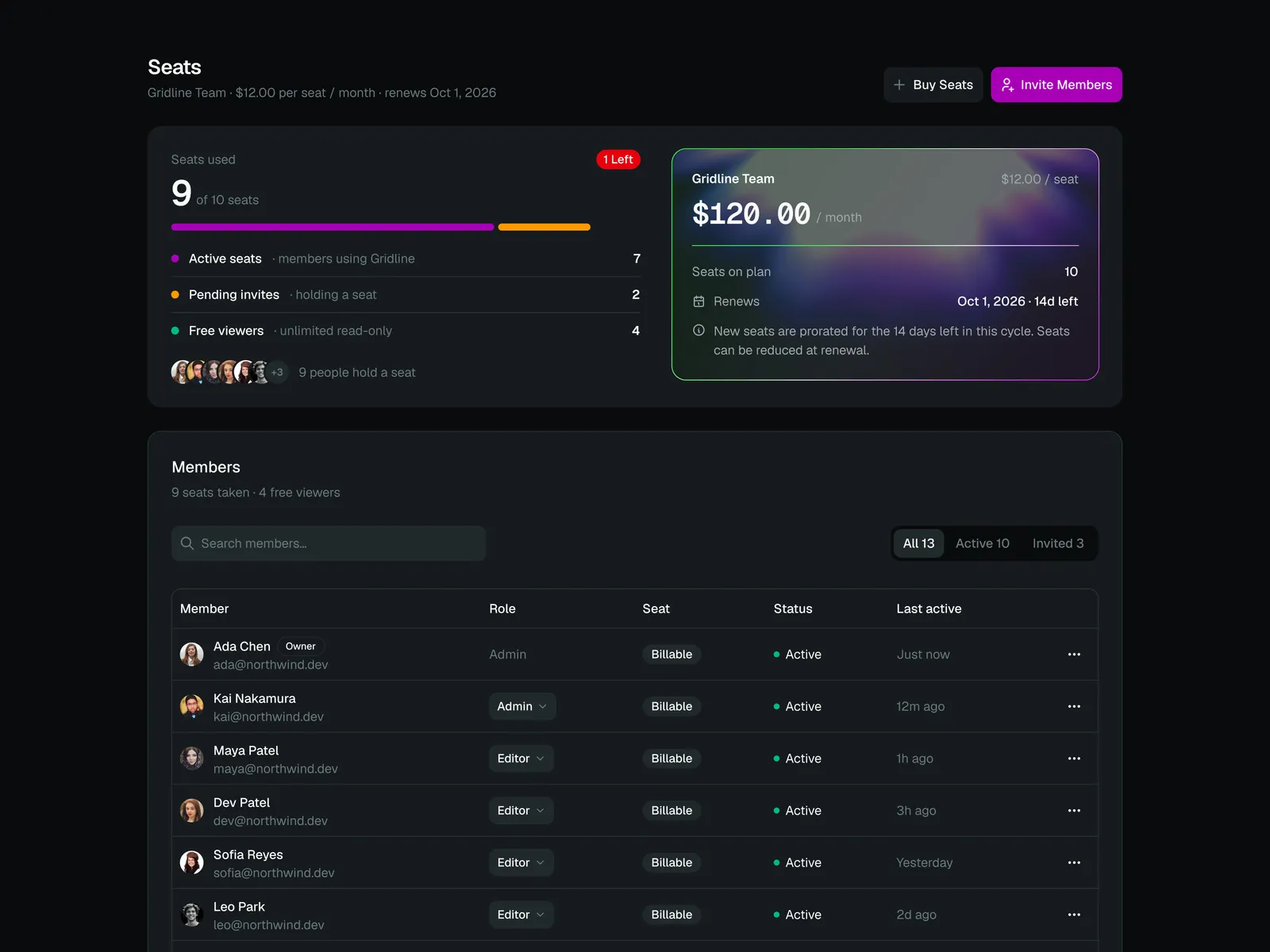Click Billable seat badge for Leo Park
Viewport: 1270px width, 952px height.
672,915
